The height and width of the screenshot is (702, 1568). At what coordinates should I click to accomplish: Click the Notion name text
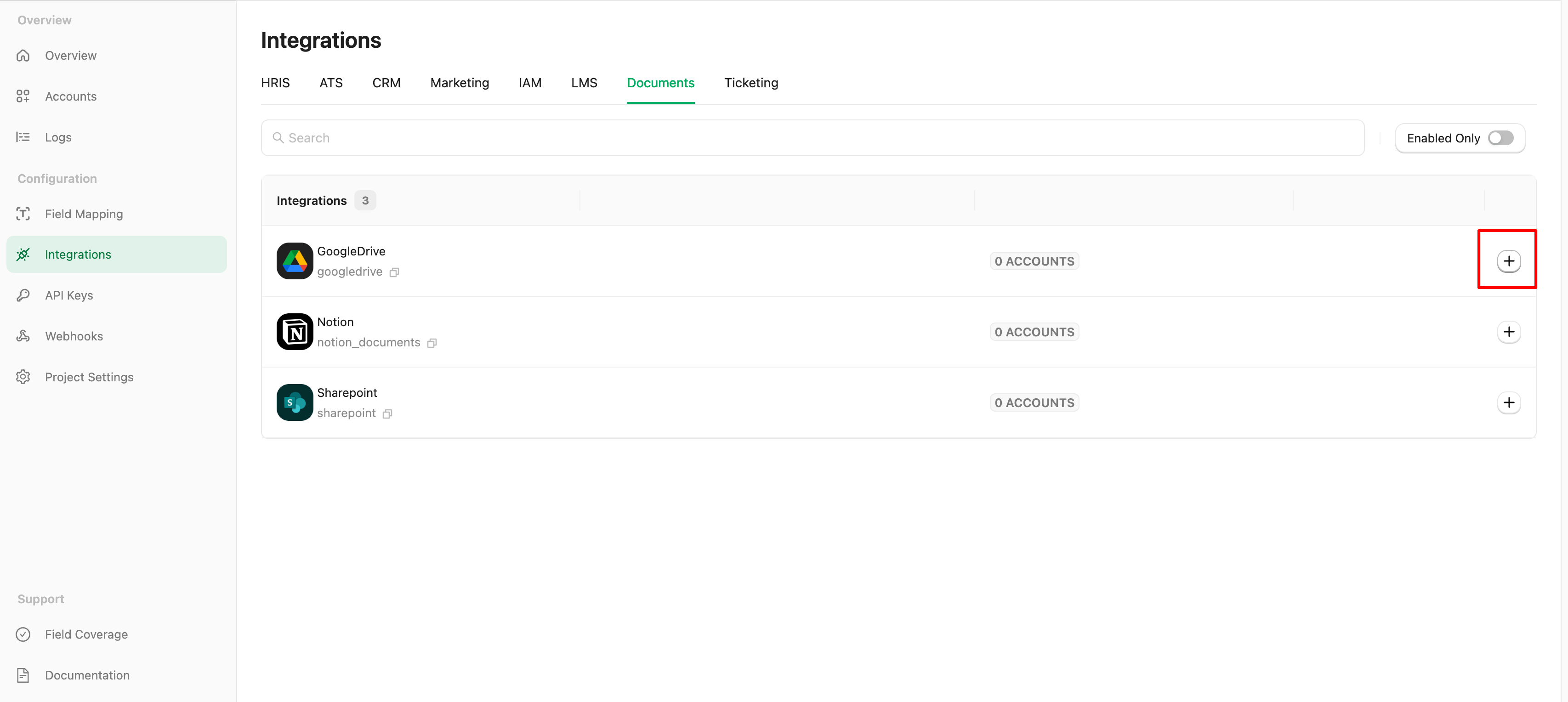(x=335, y=322)
